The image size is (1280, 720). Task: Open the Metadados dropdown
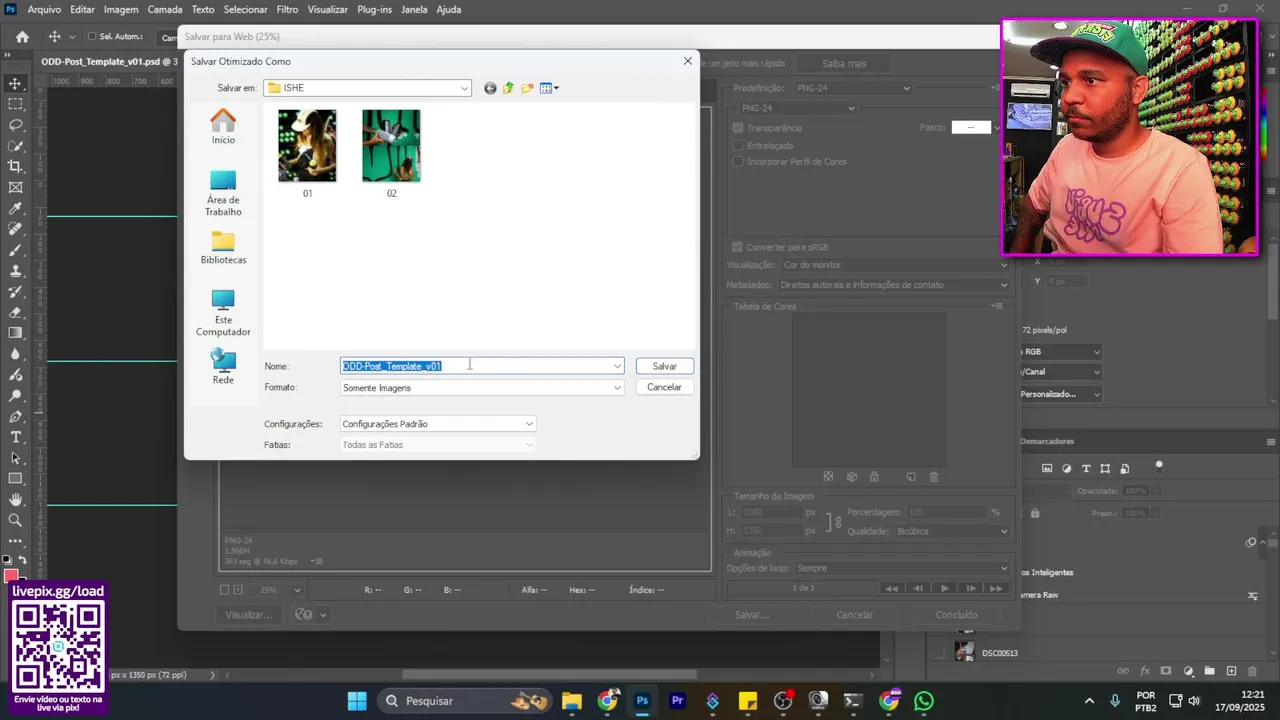point(895,285)
